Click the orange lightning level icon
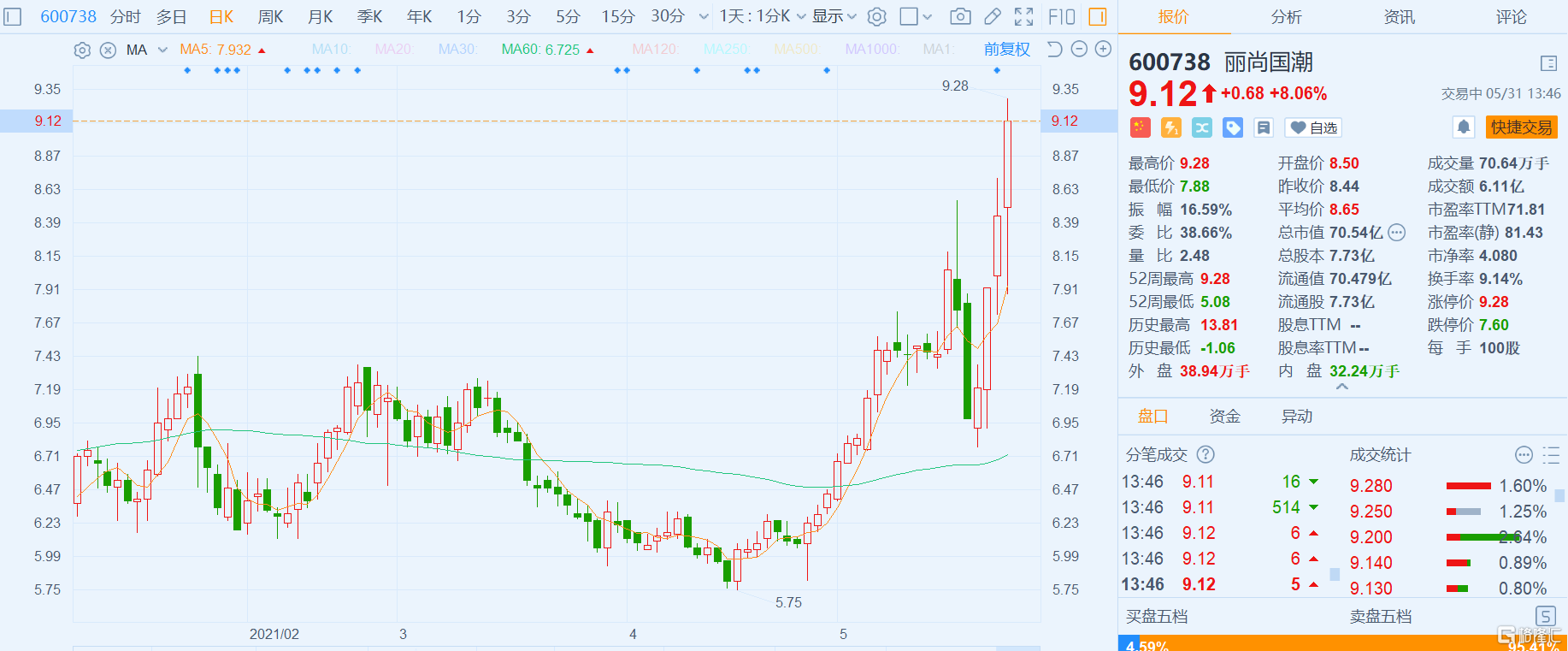The width and height of the screenshot is (1568, 651). point(1170,127)
